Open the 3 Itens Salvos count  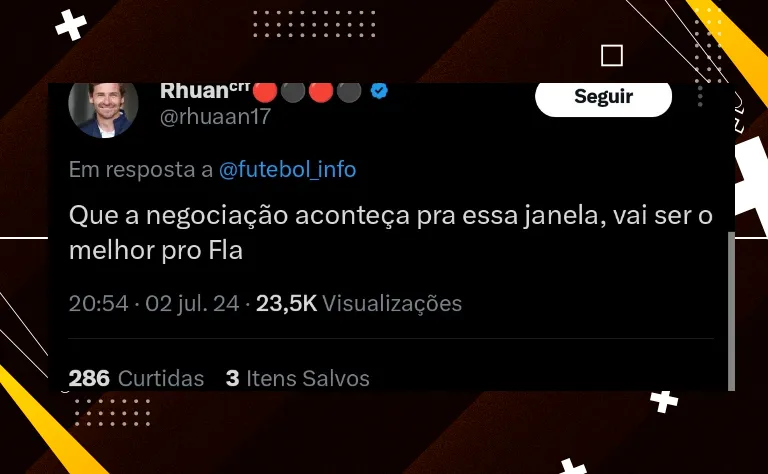[x=298, y=379]
